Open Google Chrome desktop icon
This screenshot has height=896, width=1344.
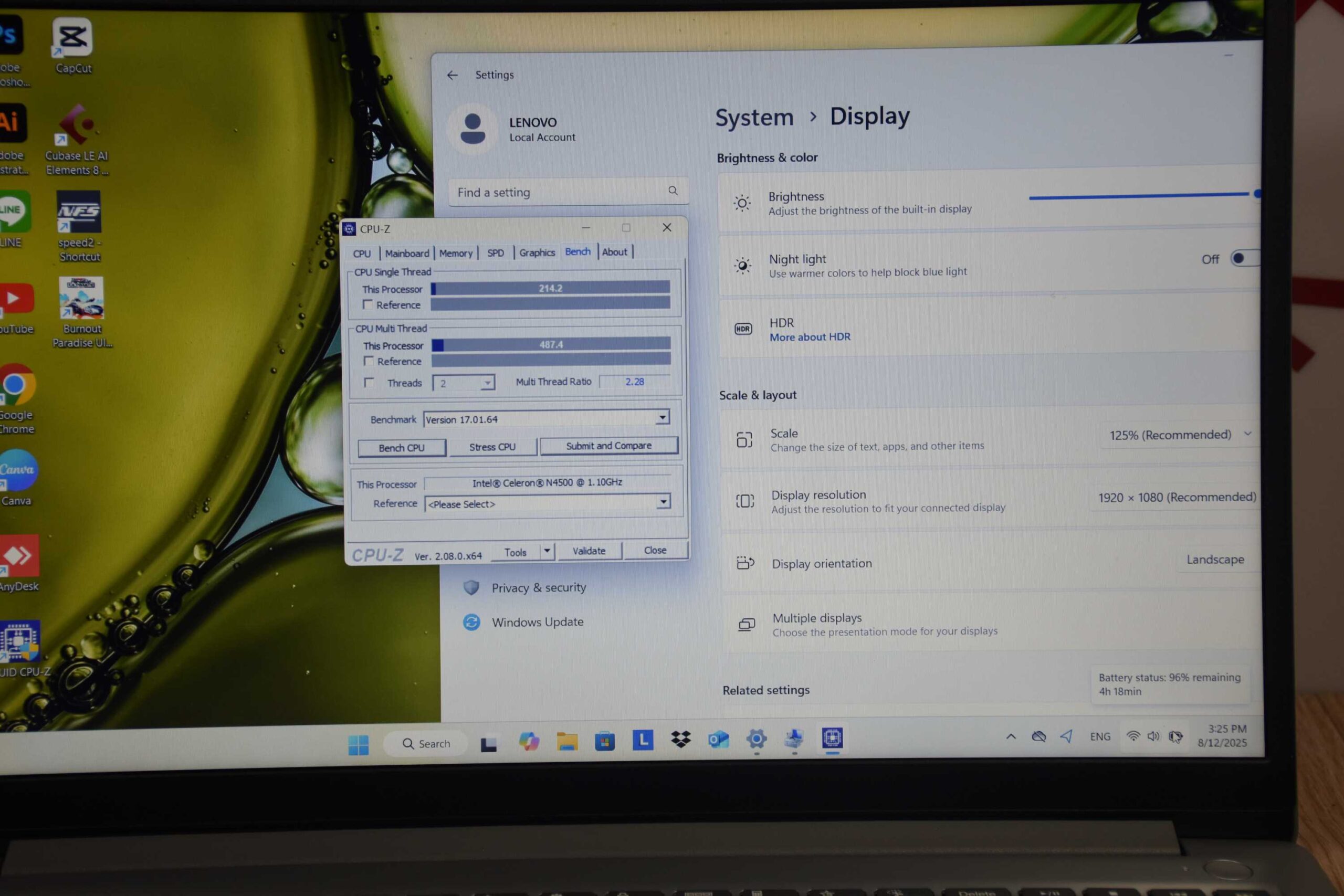17,399
